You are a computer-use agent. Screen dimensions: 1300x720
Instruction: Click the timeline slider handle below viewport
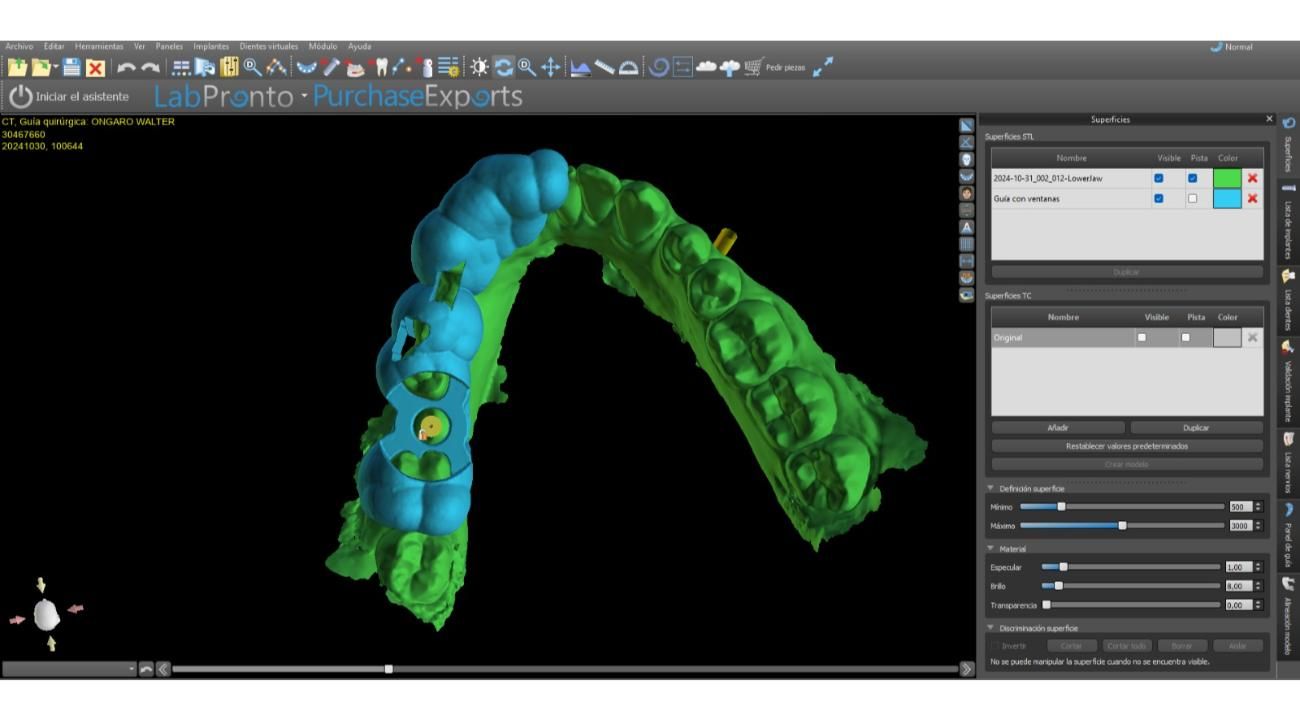tap(389, 669)
